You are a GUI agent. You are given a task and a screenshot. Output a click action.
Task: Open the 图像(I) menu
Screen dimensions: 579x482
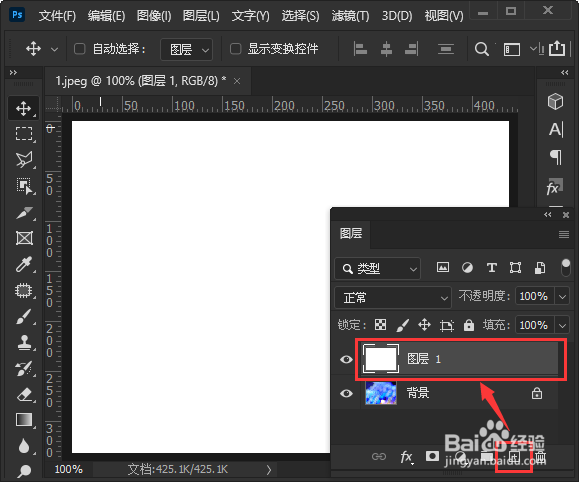[x=154, y=16]
